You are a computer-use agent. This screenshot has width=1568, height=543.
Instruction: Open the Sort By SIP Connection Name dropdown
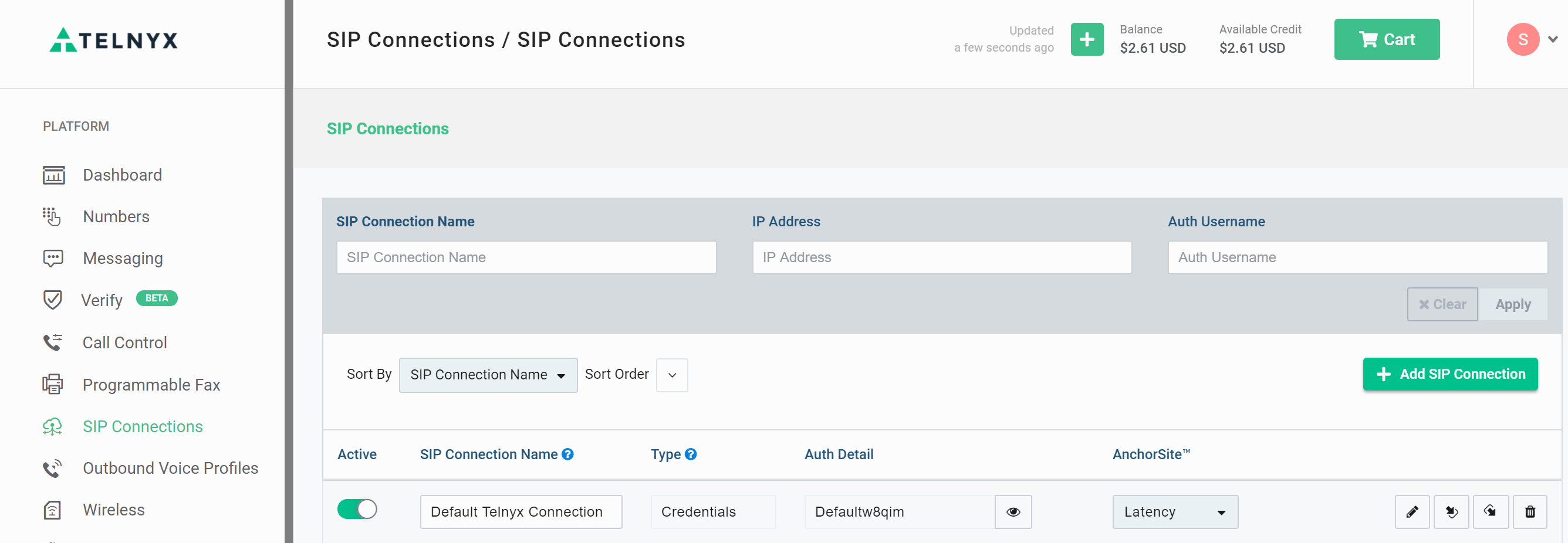tap(488, 375)
